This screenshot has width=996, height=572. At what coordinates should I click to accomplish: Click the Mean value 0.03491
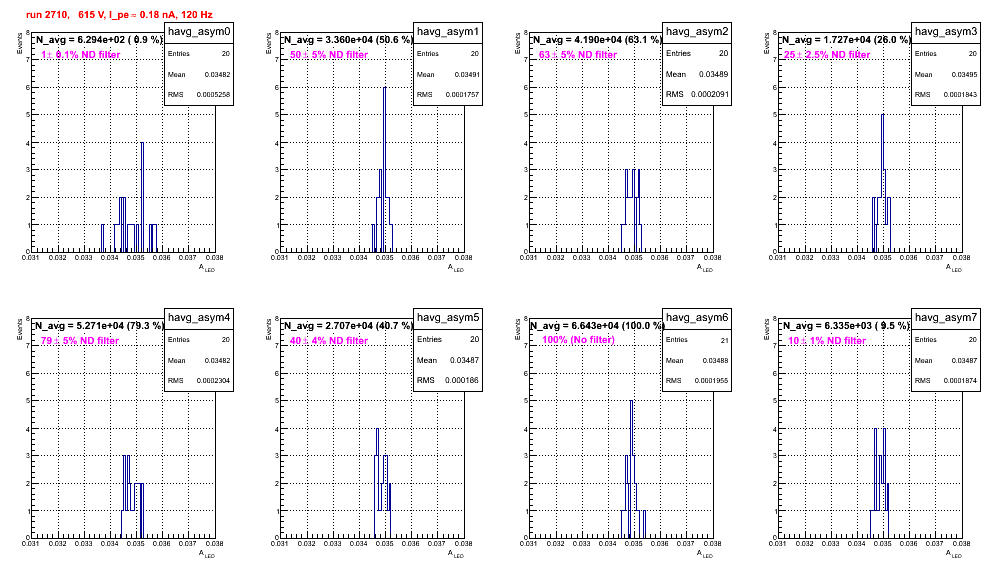tap(466, 74)
